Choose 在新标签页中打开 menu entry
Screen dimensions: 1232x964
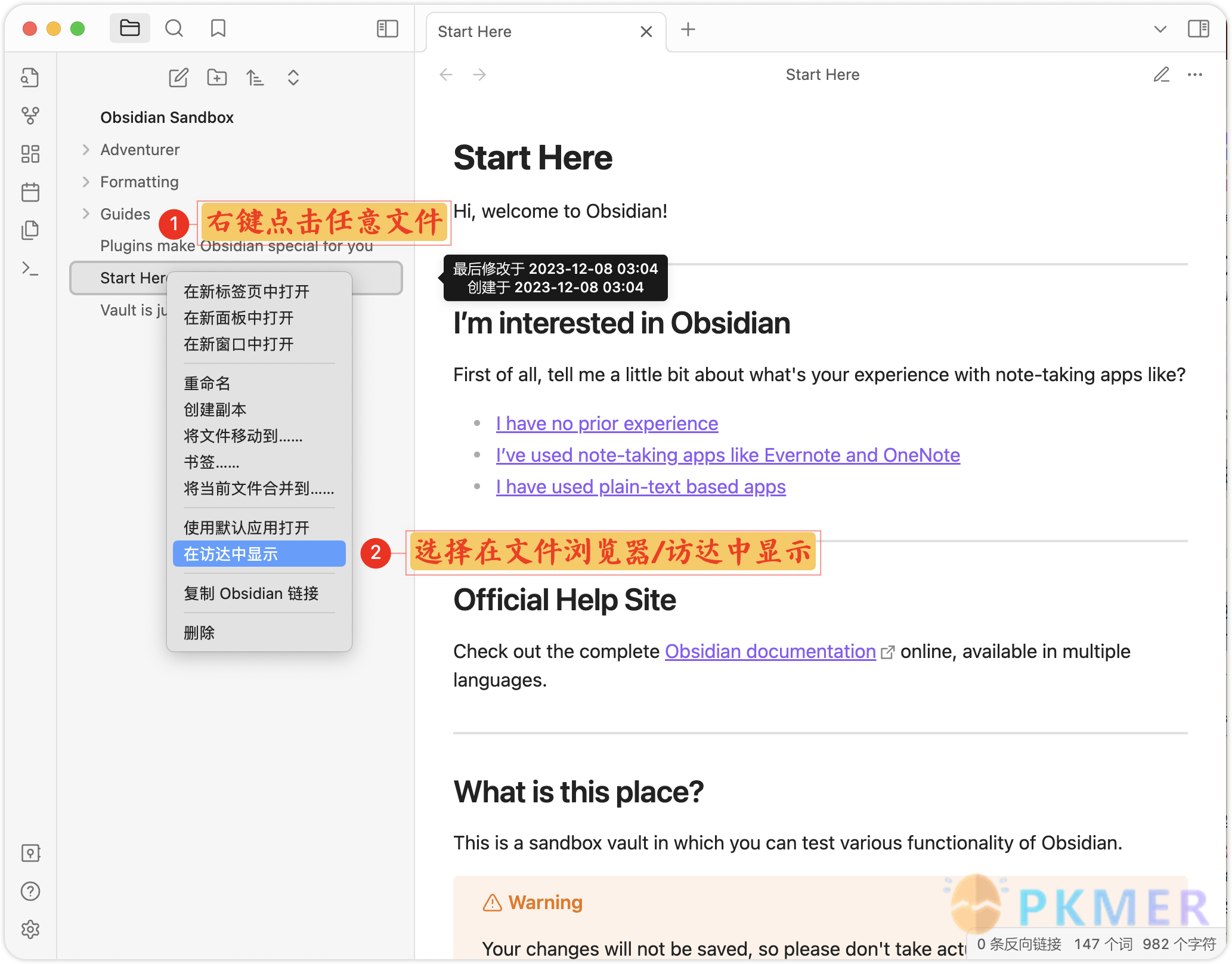tap(259, 292)
